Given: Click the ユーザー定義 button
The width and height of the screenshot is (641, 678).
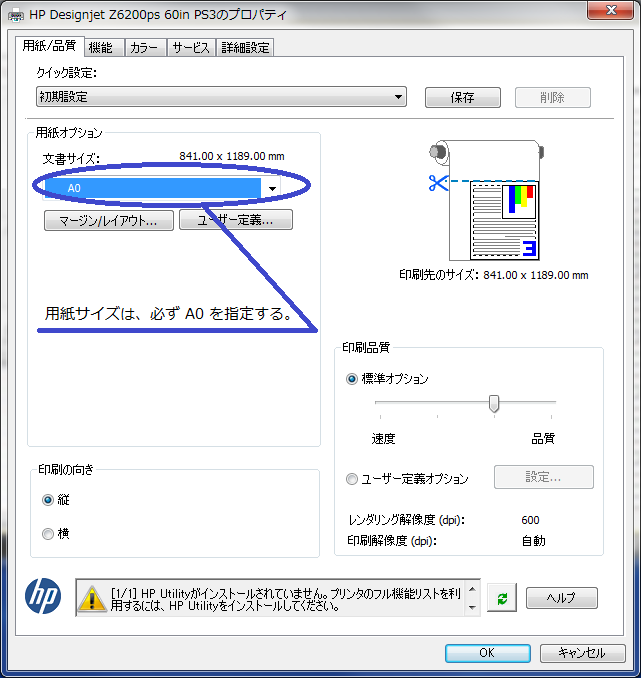Looking at the screenshot, I should [236, 220].
